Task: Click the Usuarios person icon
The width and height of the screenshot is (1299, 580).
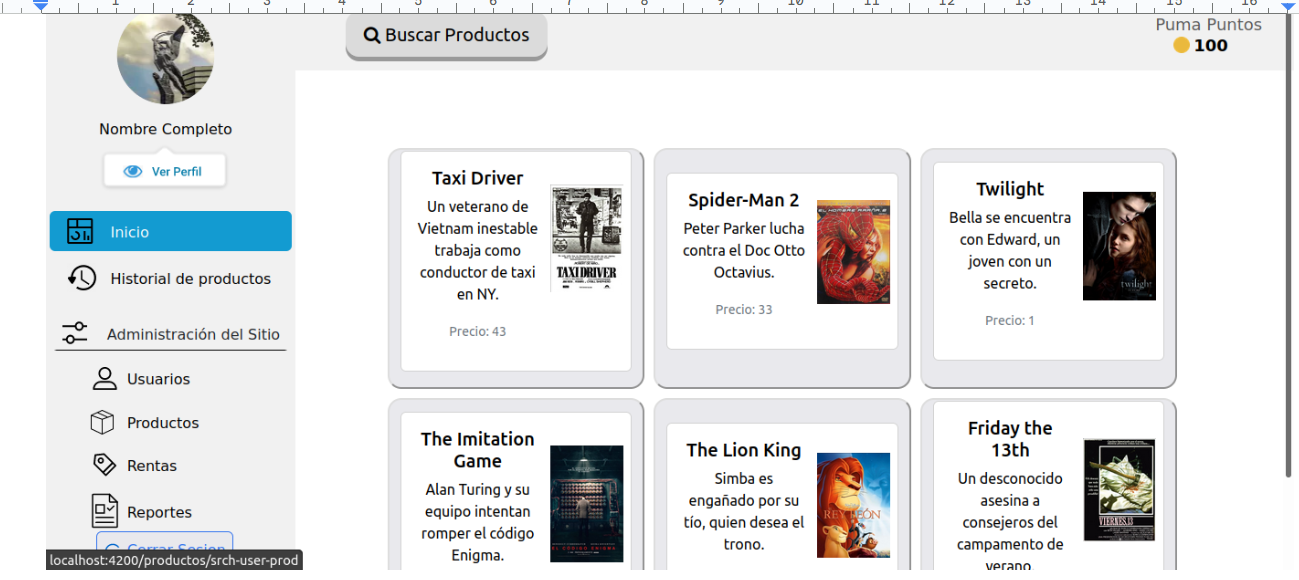Action: 104,378
